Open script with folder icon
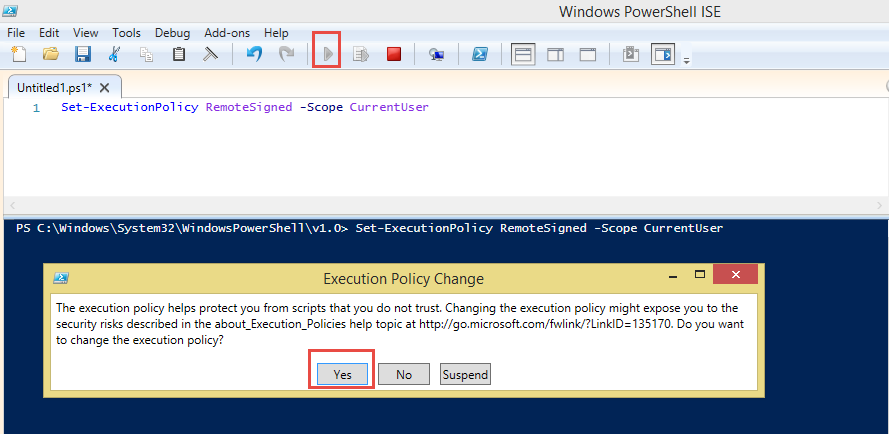 click(x=51, y=54)
